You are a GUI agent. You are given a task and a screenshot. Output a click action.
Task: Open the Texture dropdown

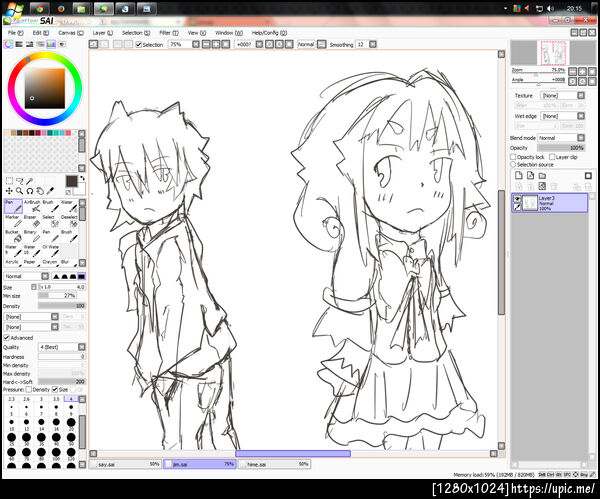click(x=563, y=96)
